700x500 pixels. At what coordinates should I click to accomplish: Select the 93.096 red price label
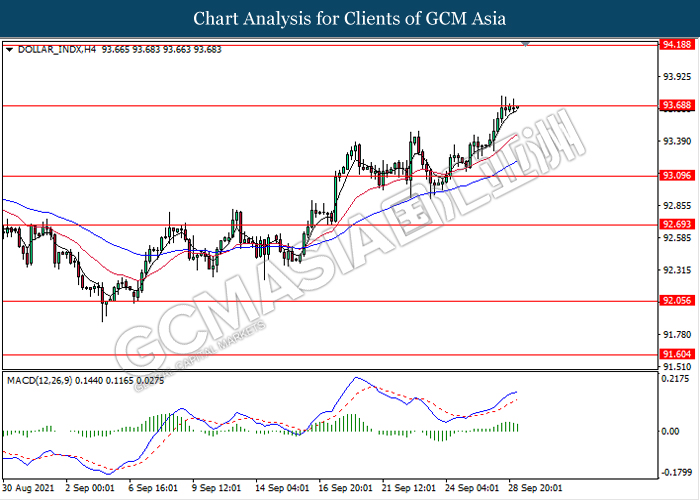point(678,175)
